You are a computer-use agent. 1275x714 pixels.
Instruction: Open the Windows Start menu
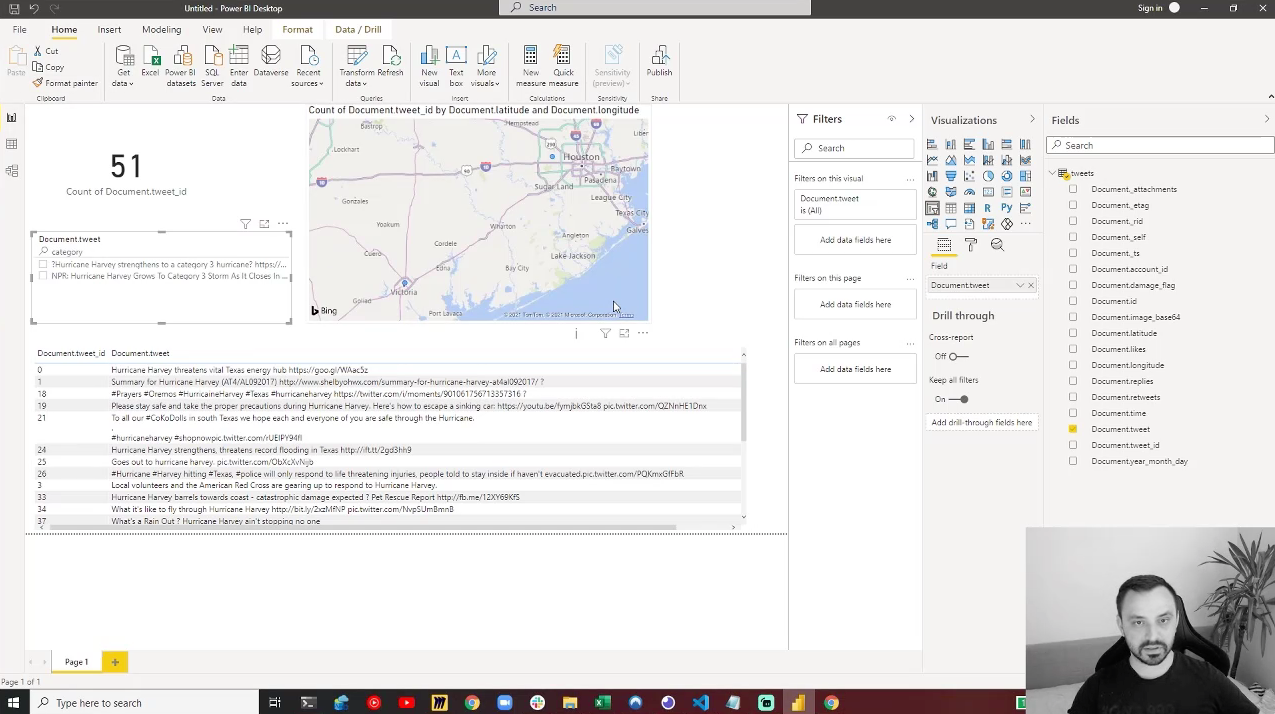click(15, 703)
